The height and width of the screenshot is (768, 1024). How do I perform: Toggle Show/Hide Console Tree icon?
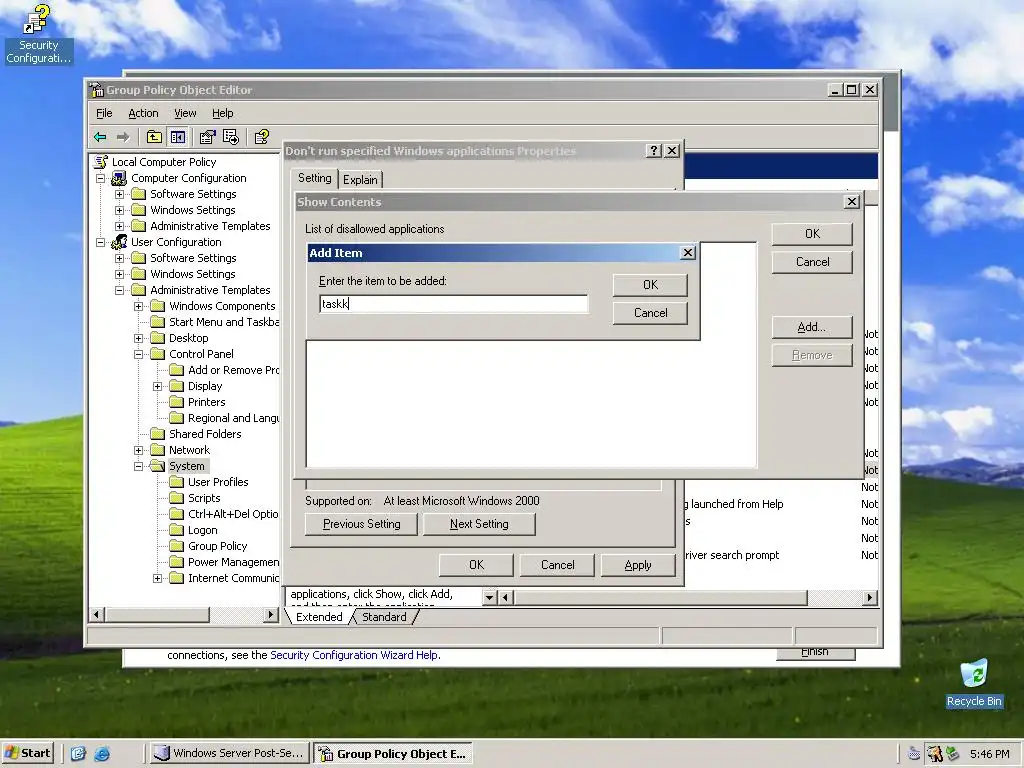[x=178, y=137]
